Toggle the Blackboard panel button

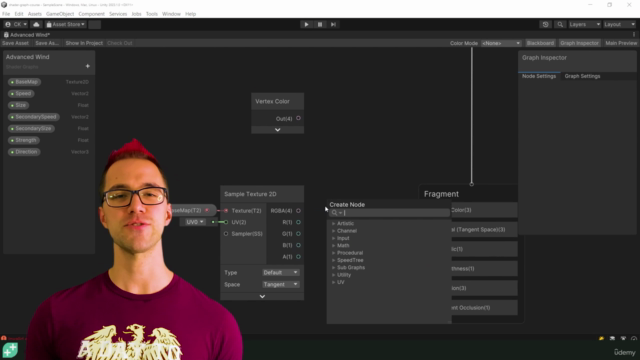click(x=540, y=43)
